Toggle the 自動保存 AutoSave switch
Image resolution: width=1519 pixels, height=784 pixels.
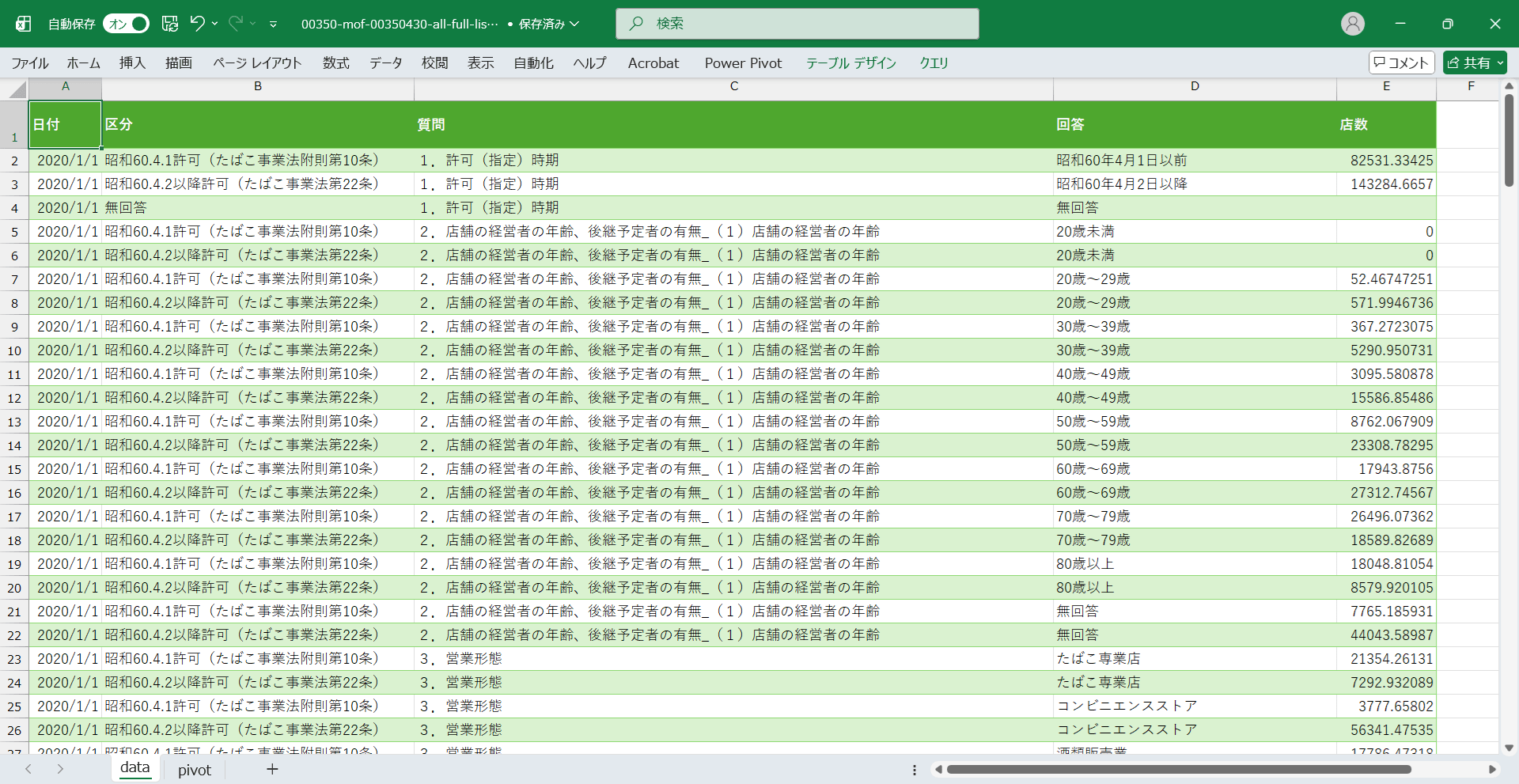click(x=126, y=24)
